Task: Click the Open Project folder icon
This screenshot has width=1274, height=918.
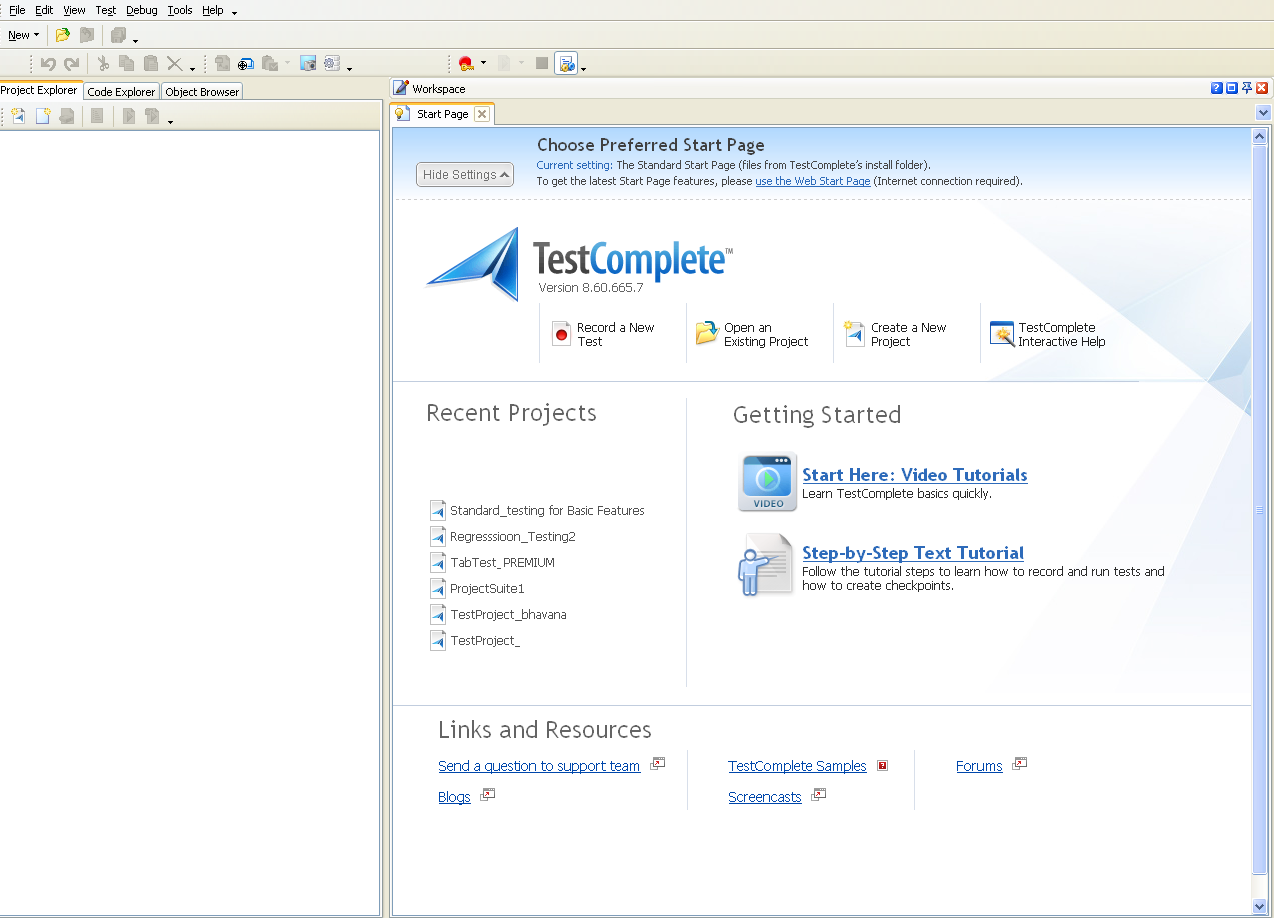Action: pyautogui.click(x=61, y=35)
